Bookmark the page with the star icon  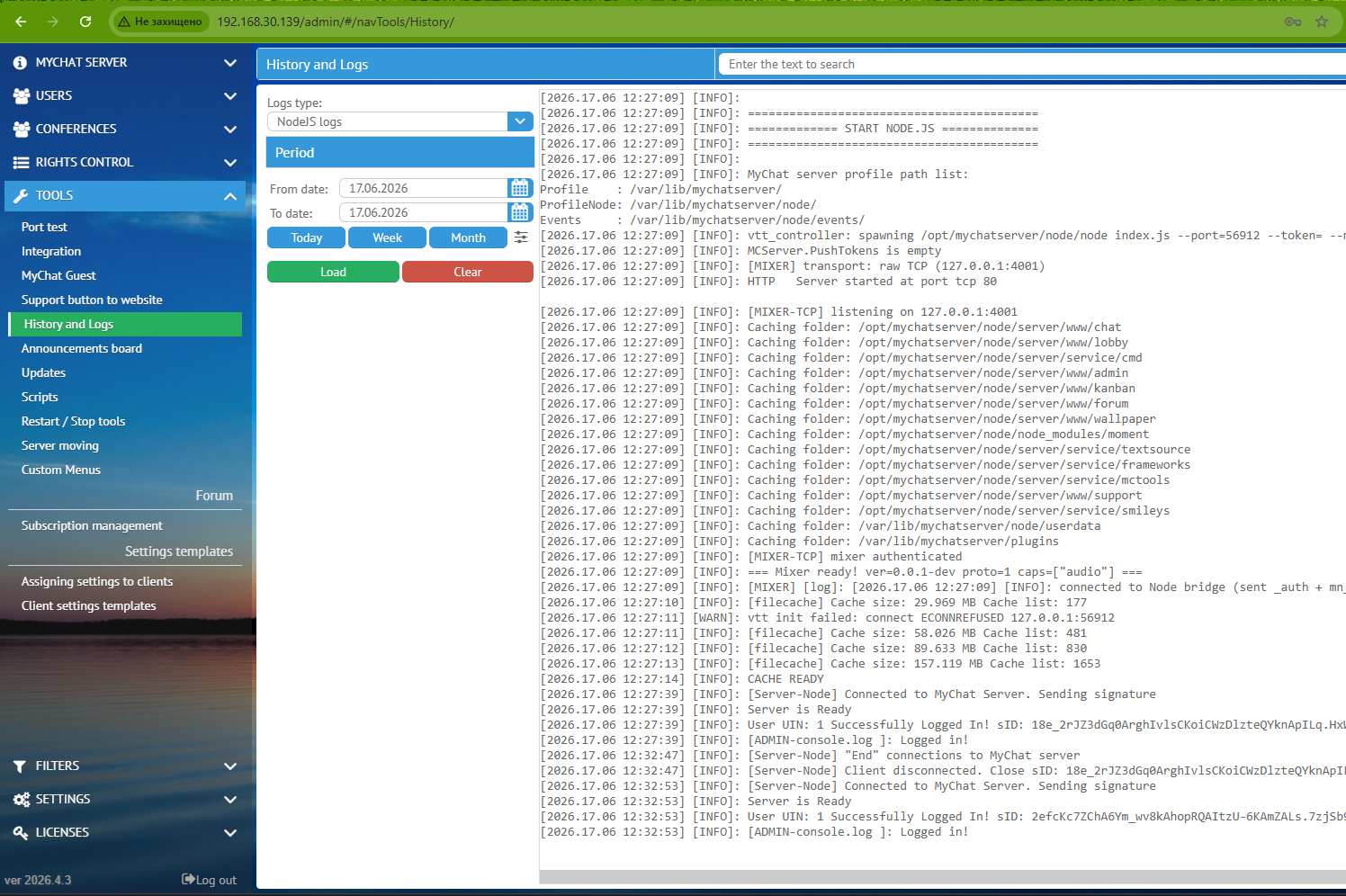click(x=1322, y=22)
